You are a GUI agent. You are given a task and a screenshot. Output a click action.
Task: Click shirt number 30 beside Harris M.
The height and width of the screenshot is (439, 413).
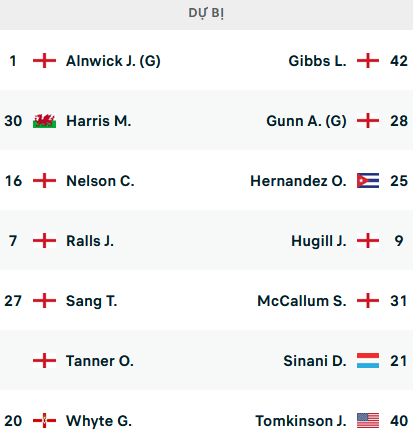coord(13,121)
